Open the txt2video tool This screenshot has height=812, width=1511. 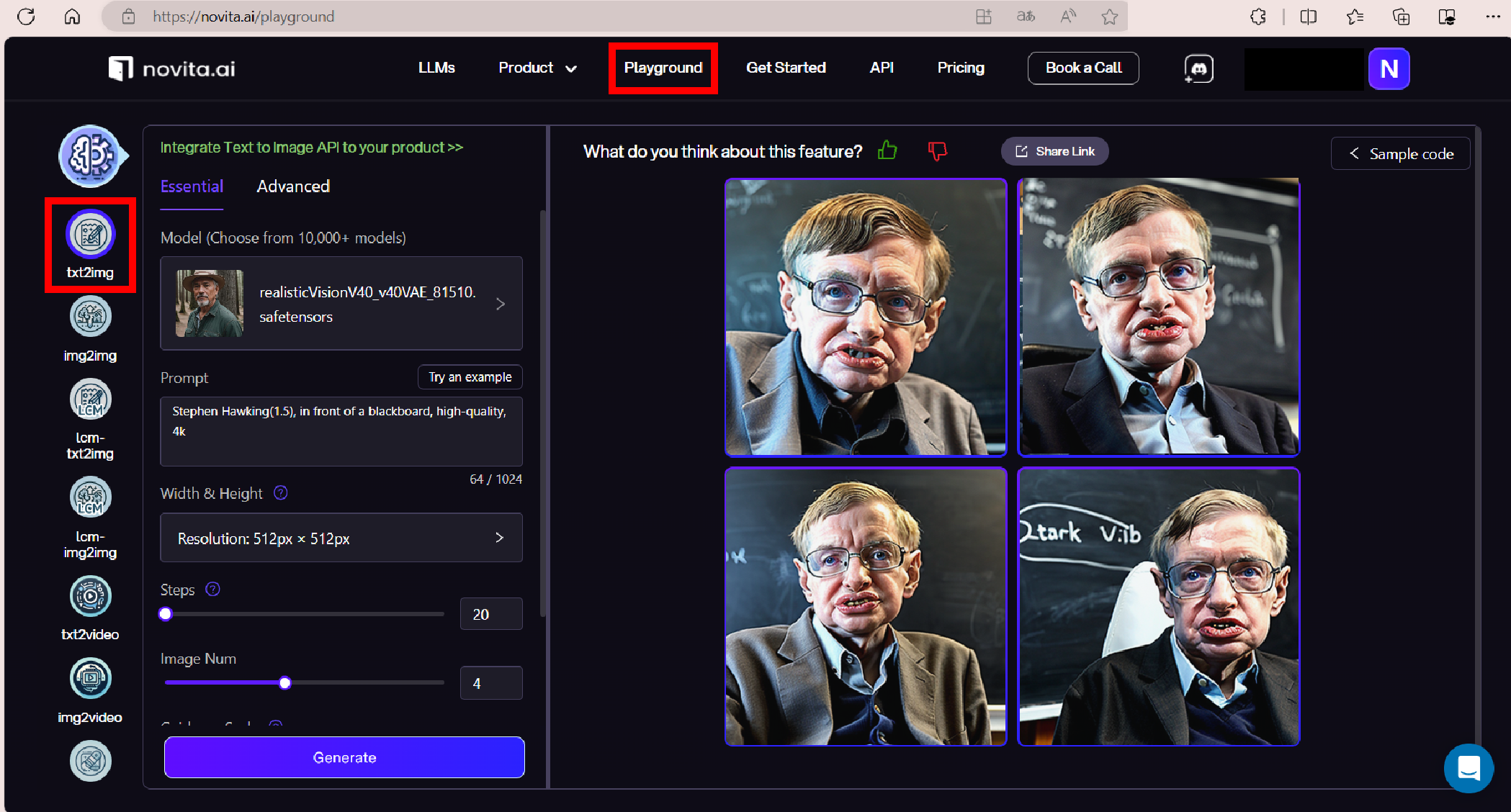90,596
